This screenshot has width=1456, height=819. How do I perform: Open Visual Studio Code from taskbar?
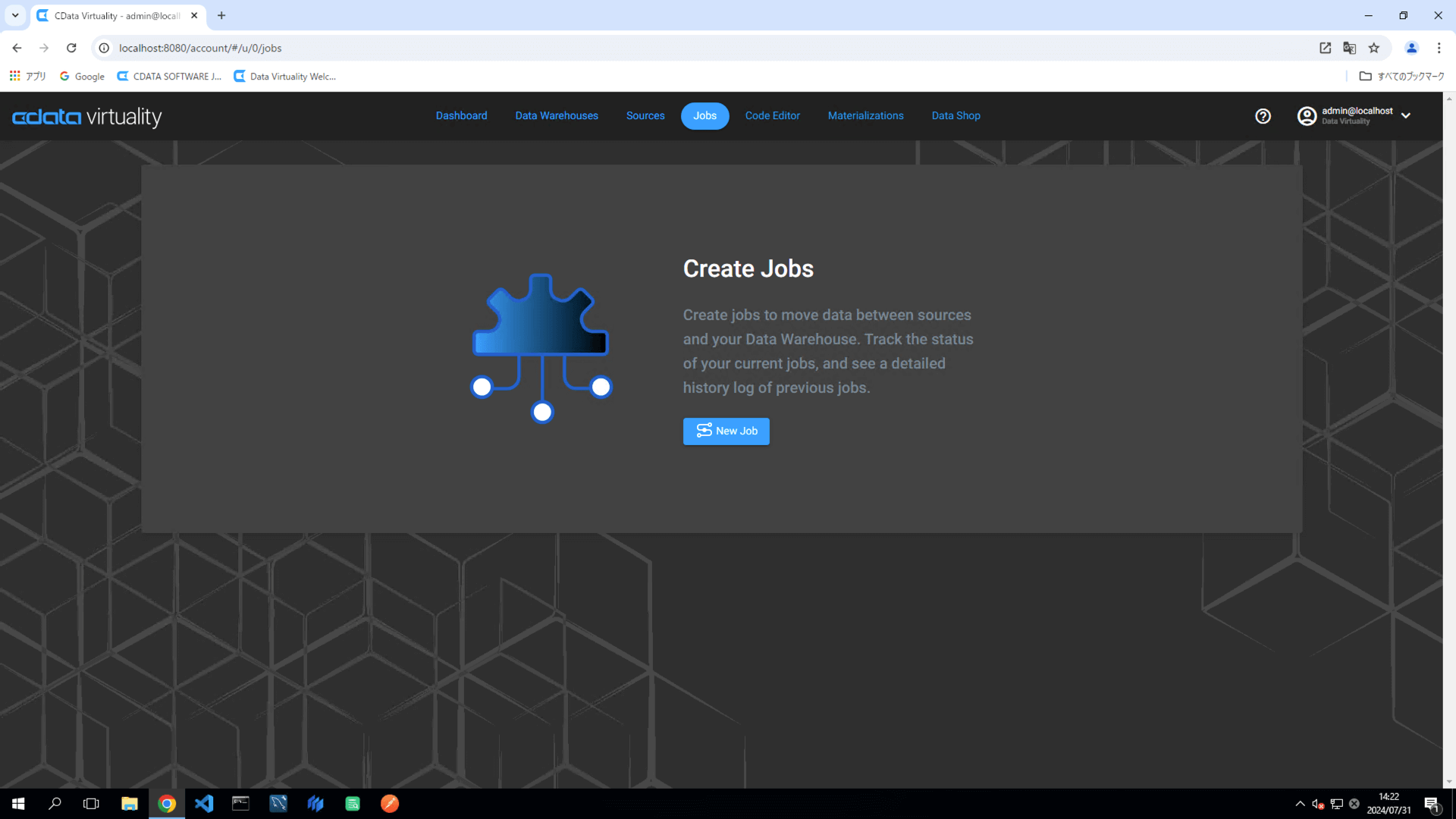(204, 803)
